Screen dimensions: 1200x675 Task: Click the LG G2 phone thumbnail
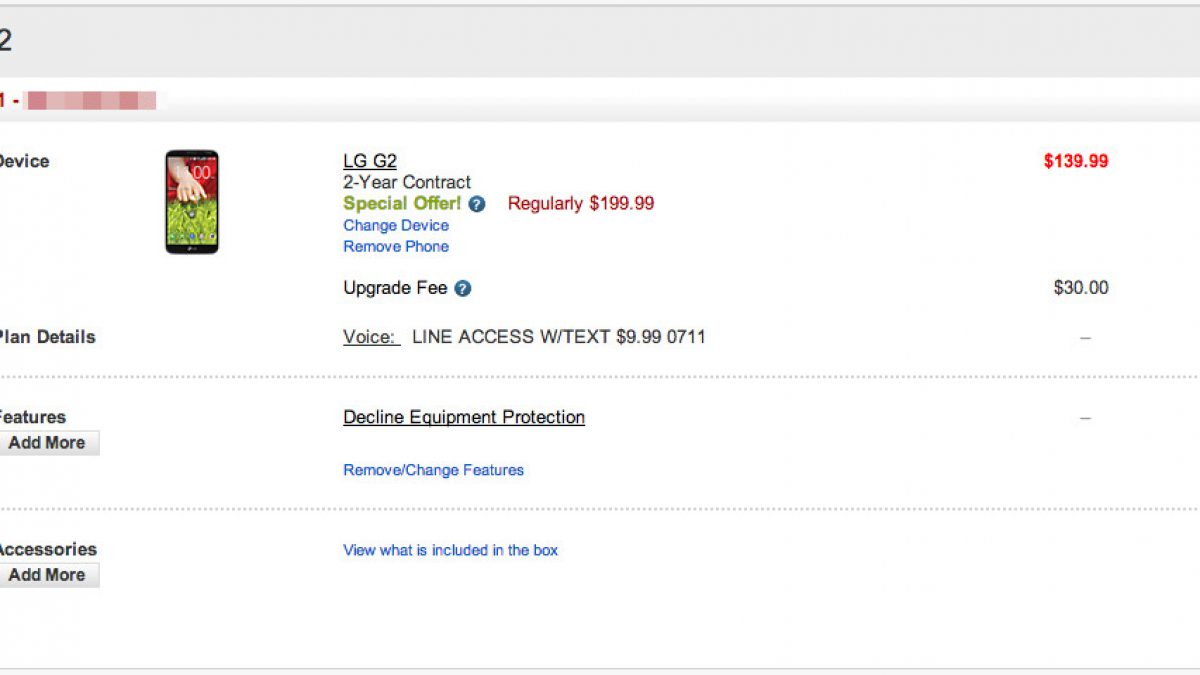192,202
